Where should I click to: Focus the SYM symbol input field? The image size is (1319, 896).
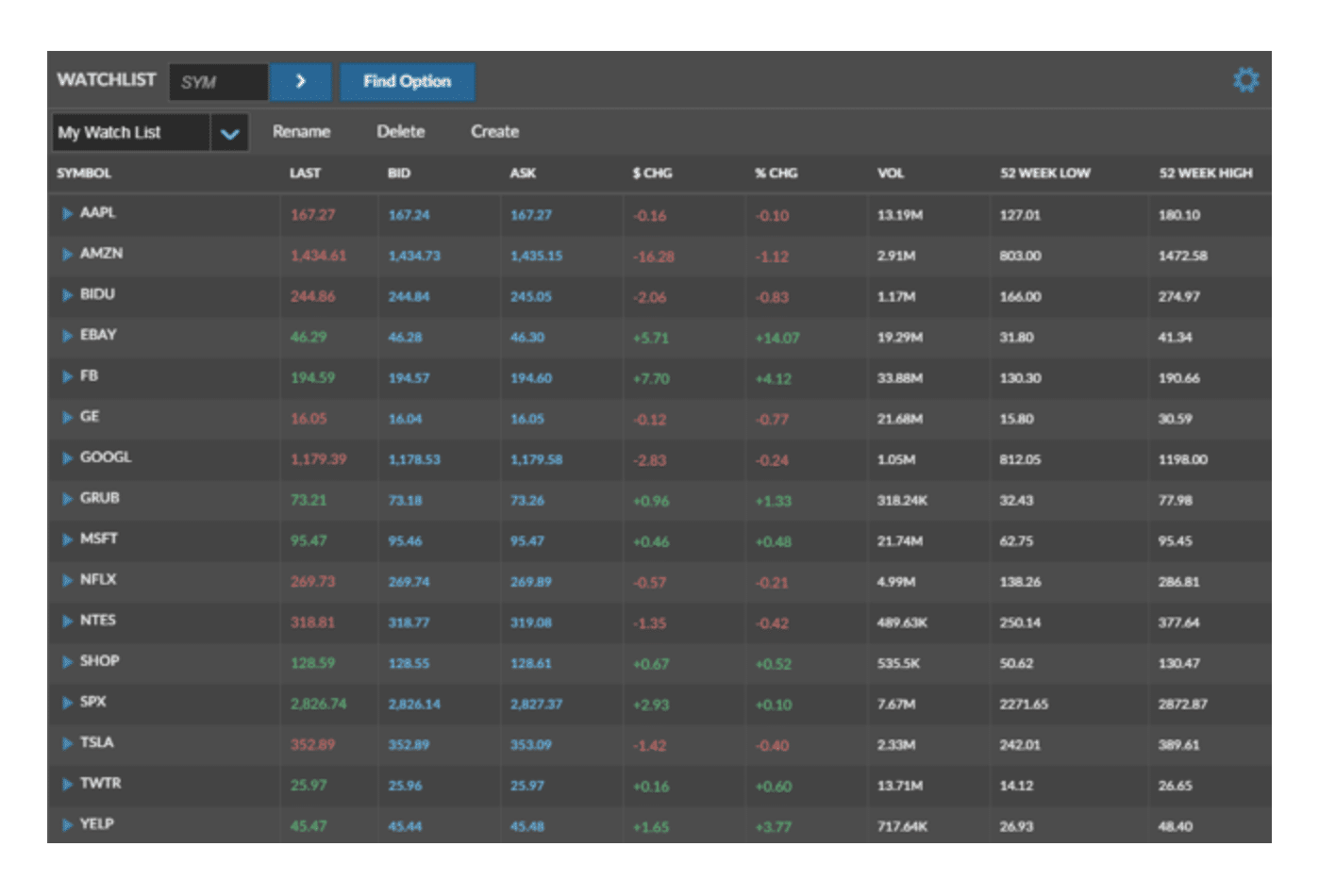click(219, 82)
